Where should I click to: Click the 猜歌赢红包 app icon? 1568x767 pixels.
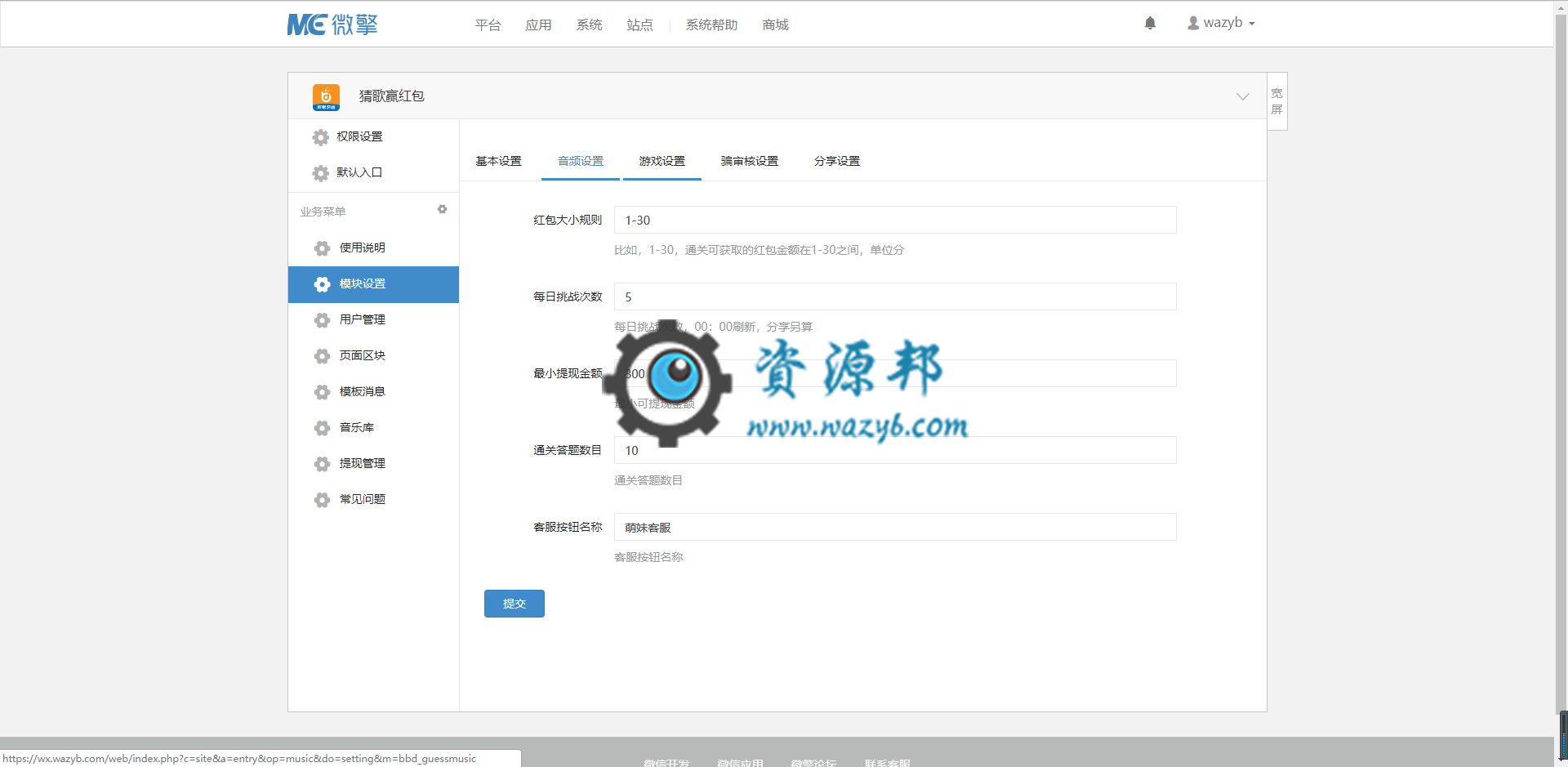326,96
